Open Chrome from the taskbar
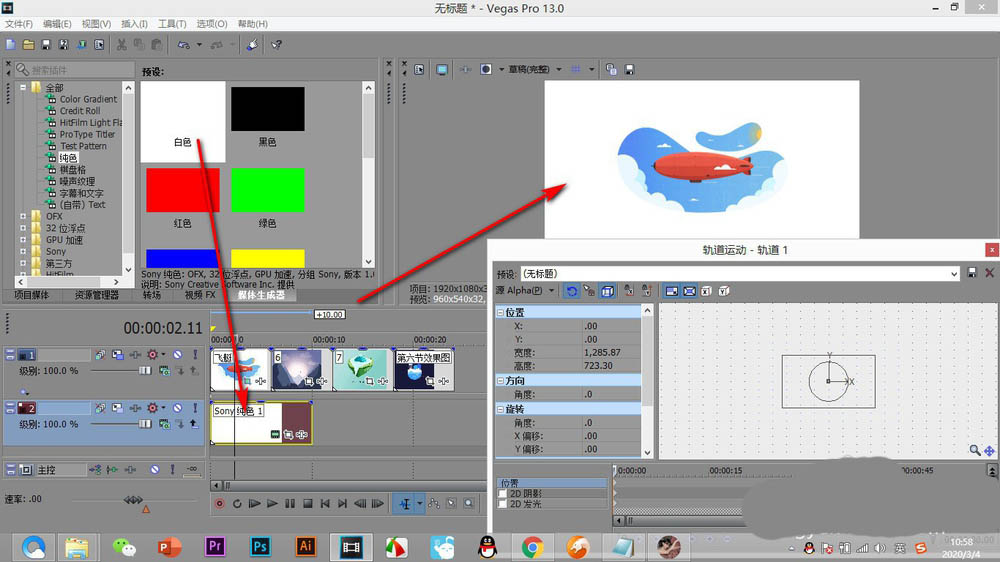Screen dimensions: 1000x562 [533, 547]
